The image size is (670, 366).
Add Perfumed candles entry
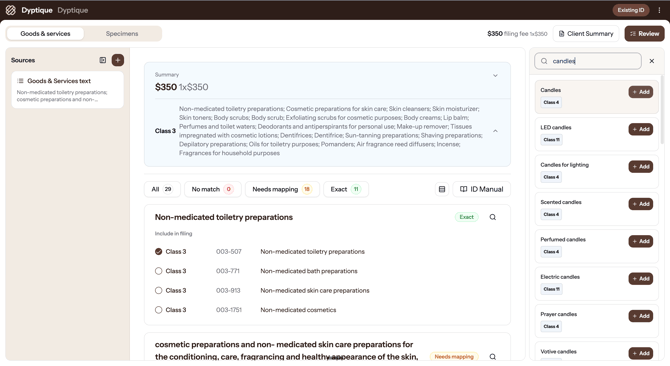tap(641, 241)
